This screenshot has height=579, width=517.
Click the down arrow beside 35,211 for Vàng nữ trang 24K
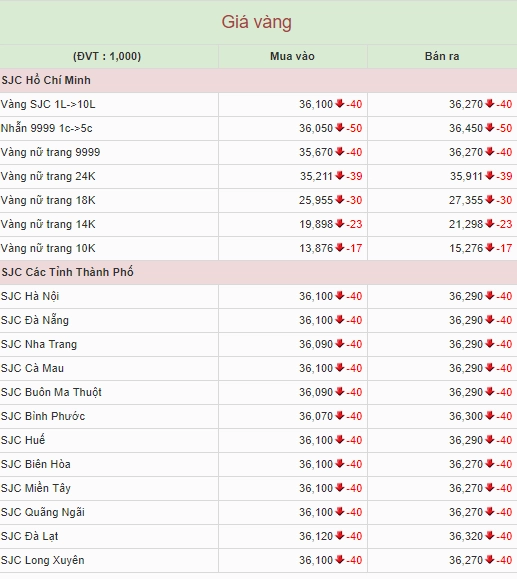(340, 176)
